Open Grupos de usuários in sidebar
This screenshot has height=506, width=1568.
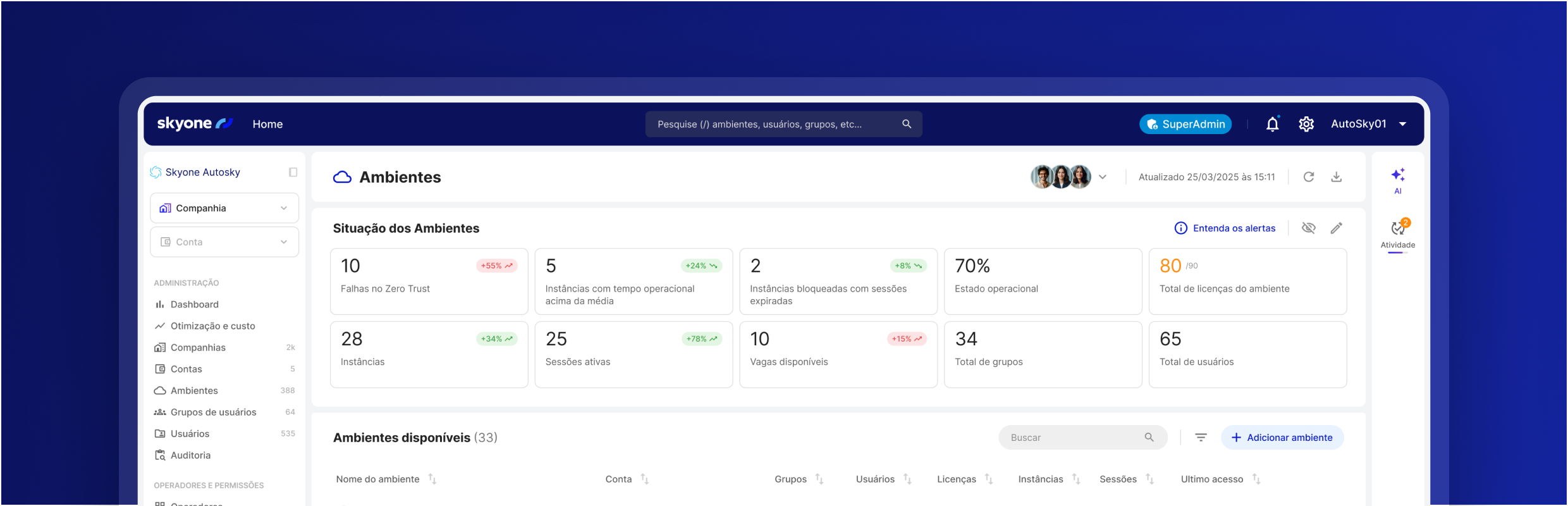pyautogui.click(x=213, y=412)
